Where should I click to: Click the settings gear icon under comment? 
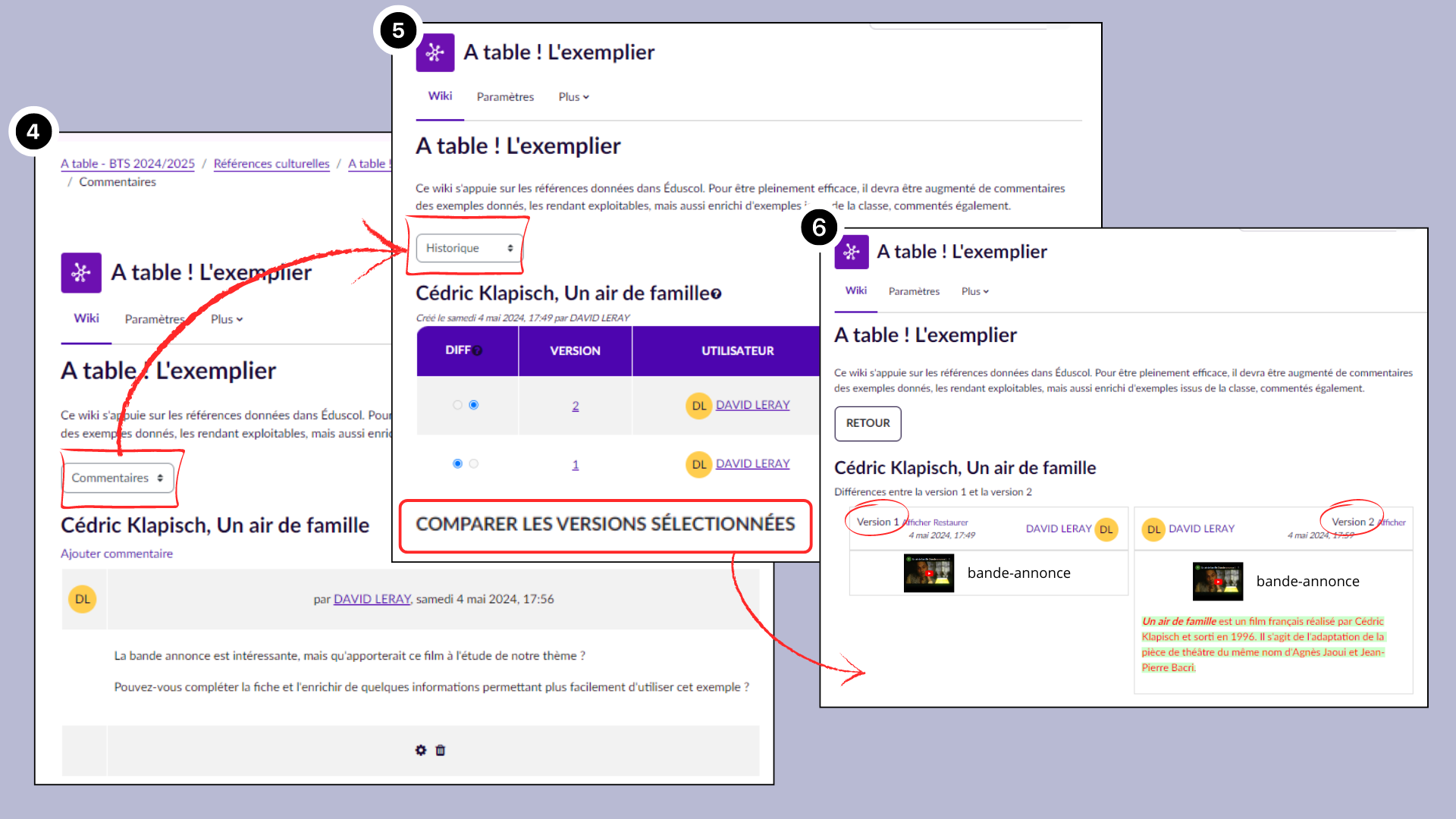point(421,750)
